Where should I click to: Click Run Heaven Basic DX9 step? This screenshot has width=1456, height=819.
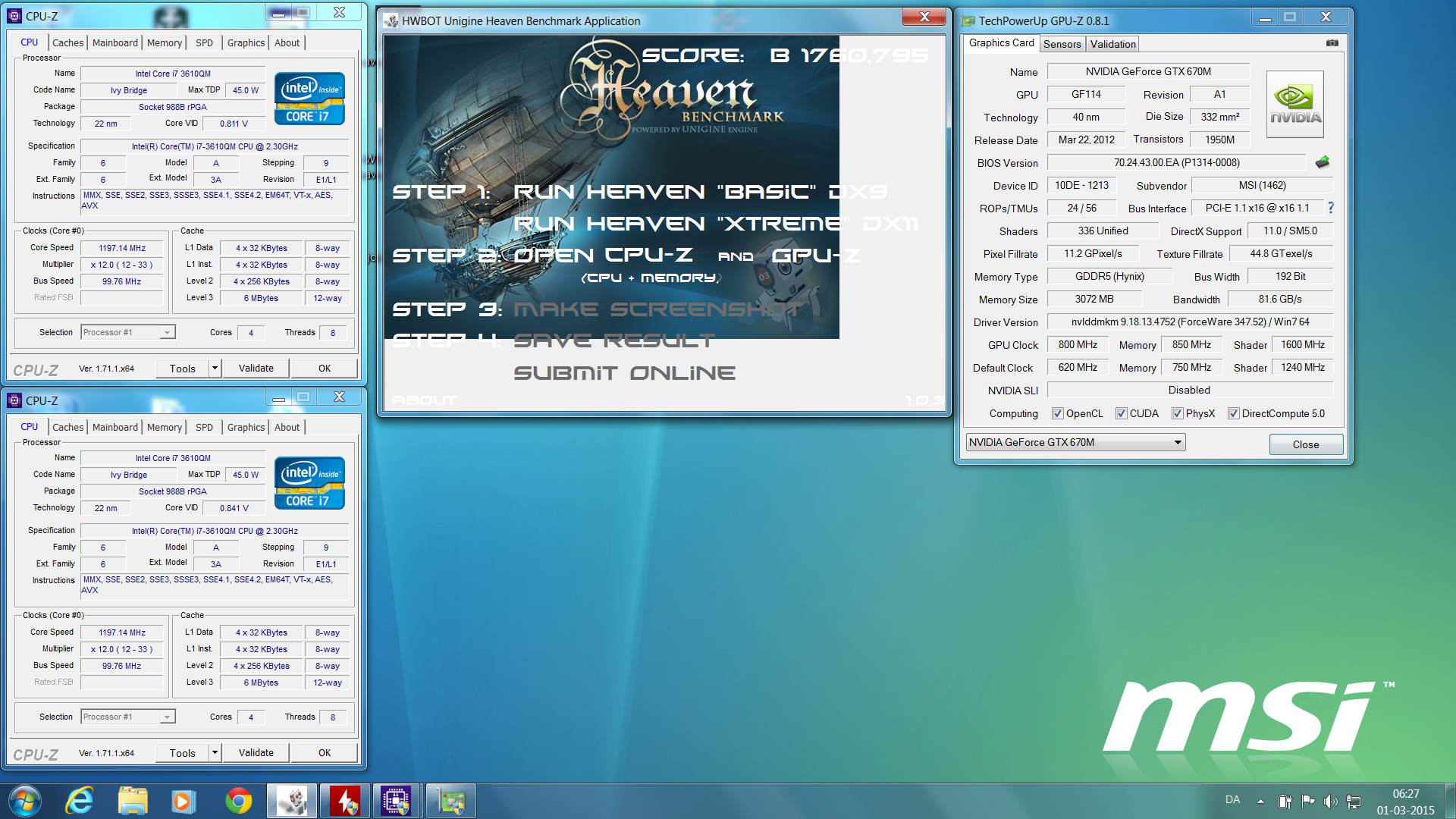coord(700,191)
